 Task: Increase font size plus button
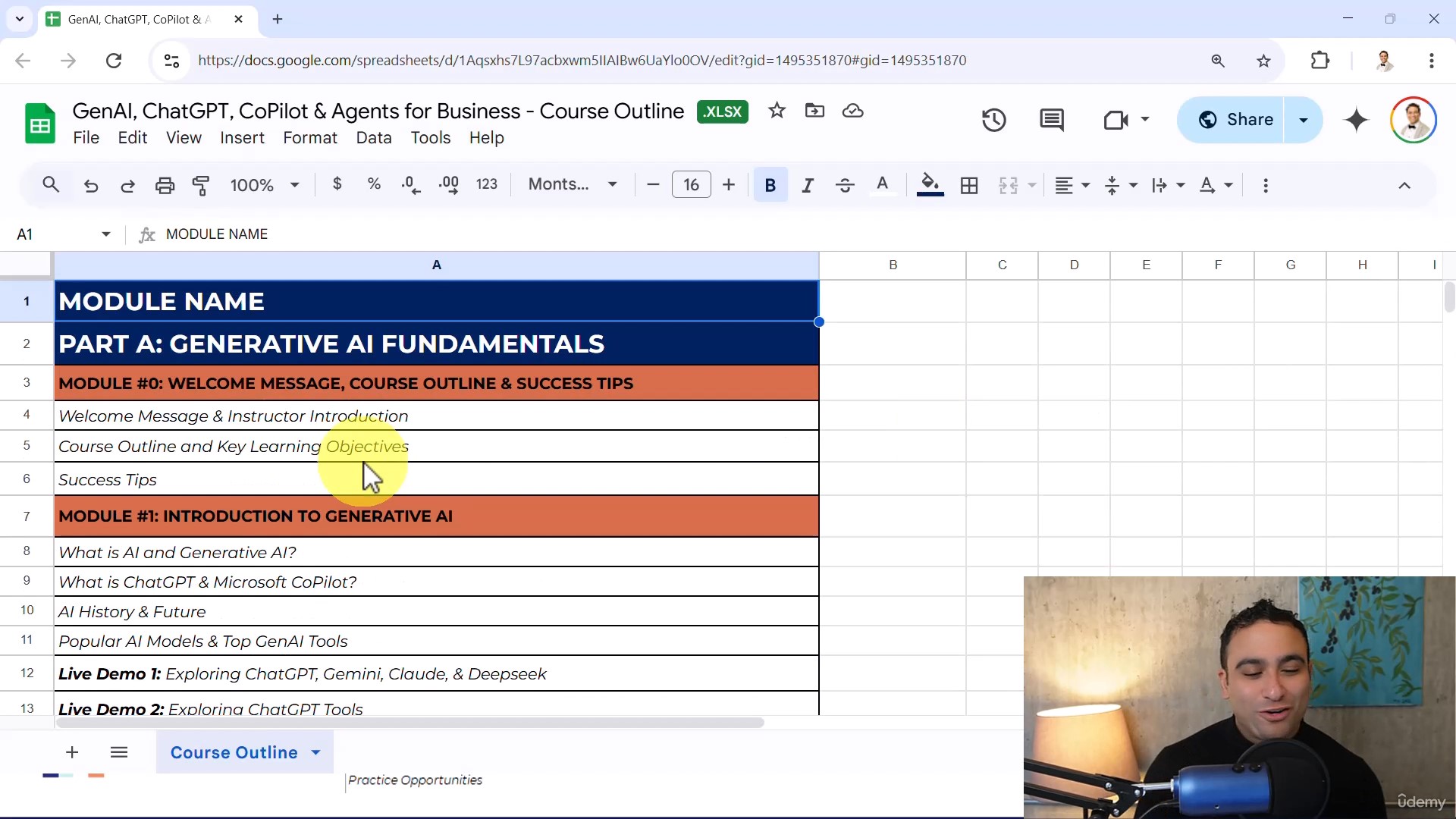coord(729,185)
